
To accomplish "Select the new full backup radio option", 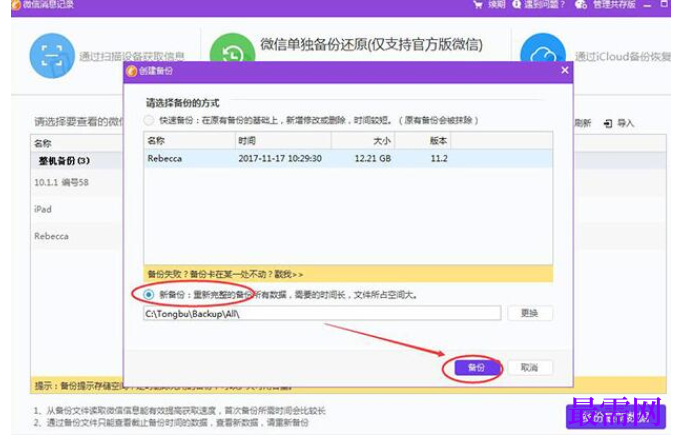I will coord(149,295).
